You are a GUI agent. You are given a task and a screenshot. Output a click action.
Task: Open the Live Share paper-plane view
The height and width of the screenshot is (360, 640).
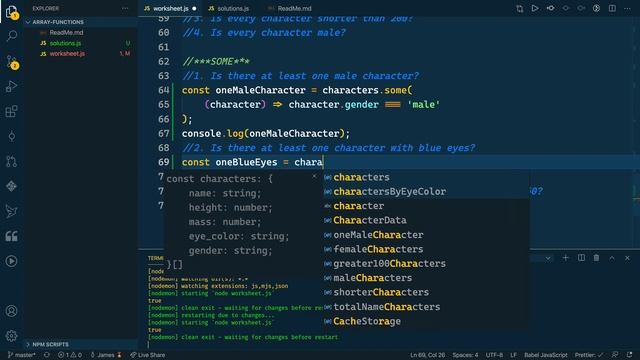12,211
